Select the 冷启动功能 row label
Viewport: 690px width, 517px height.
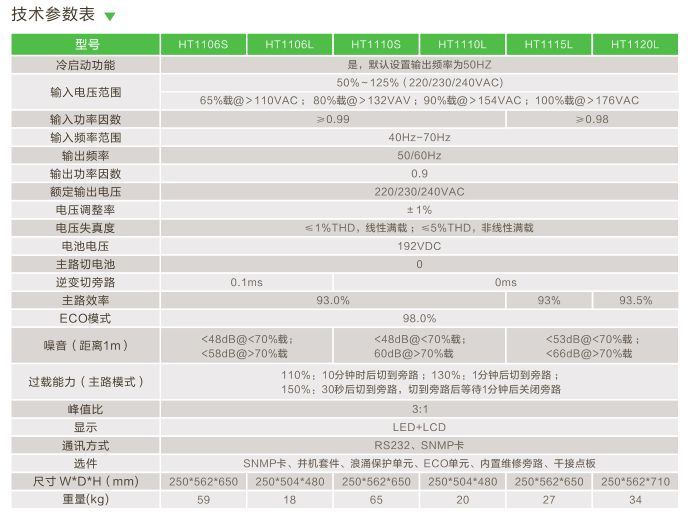point(86,64)
